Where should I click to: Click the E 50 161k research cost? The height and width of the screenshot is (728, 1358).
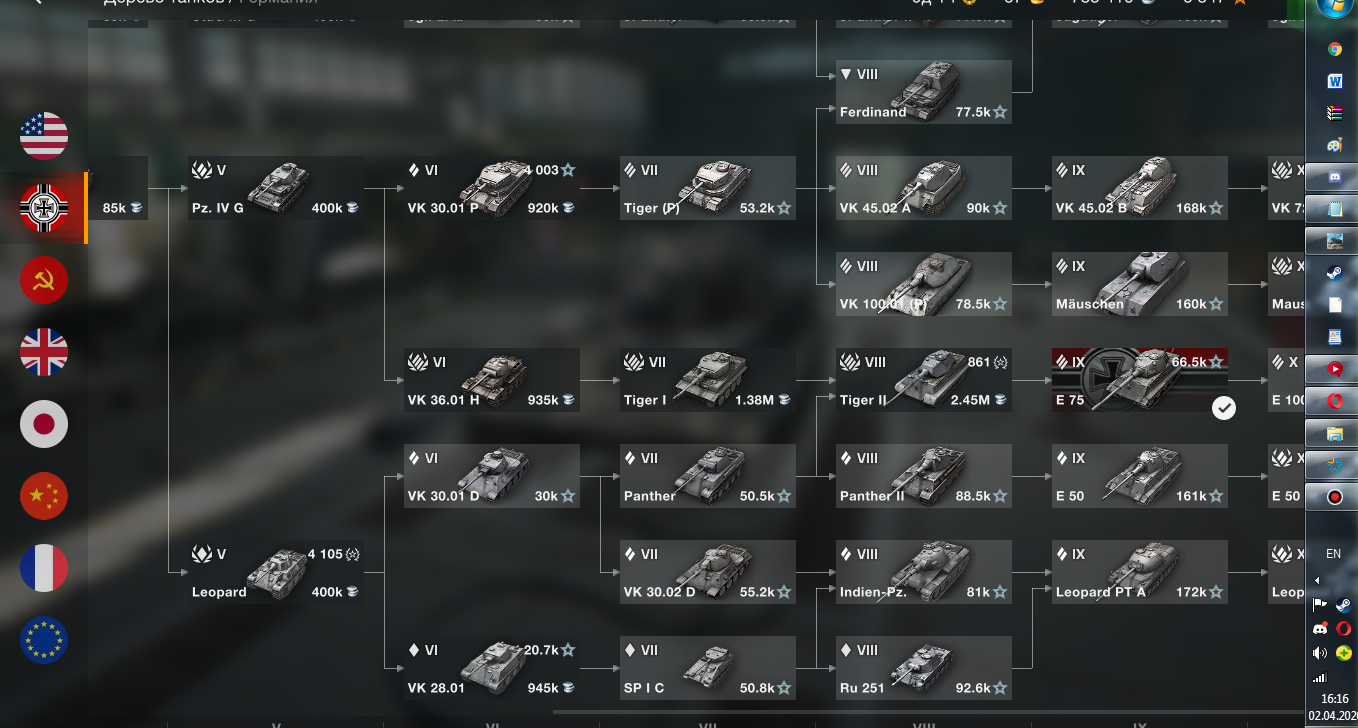click(x=1199, y=496)
